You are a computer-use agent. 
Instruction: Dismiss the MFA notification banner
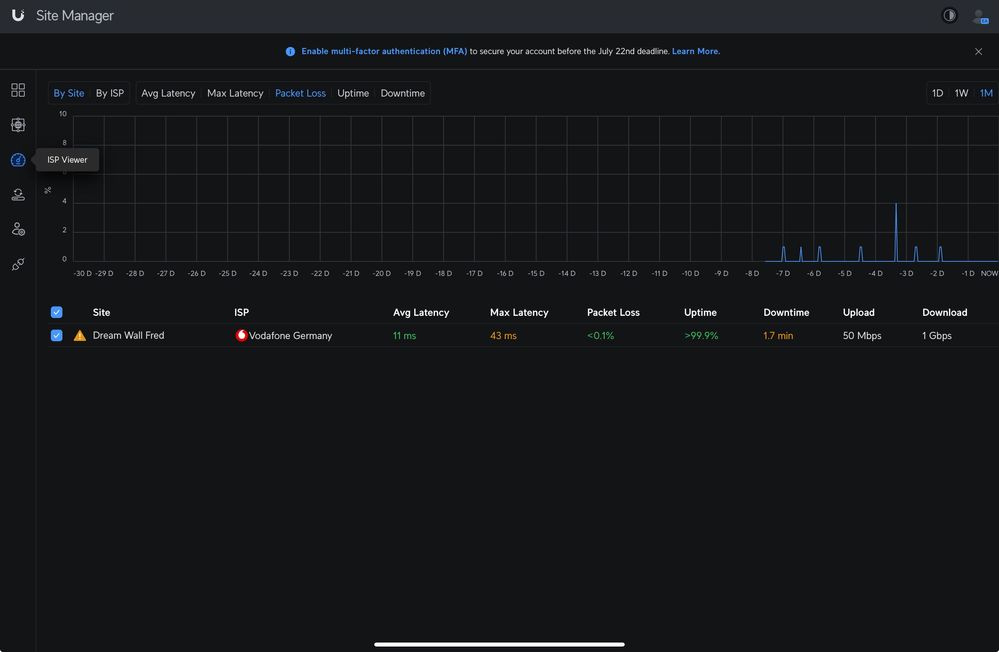point(978,51)
